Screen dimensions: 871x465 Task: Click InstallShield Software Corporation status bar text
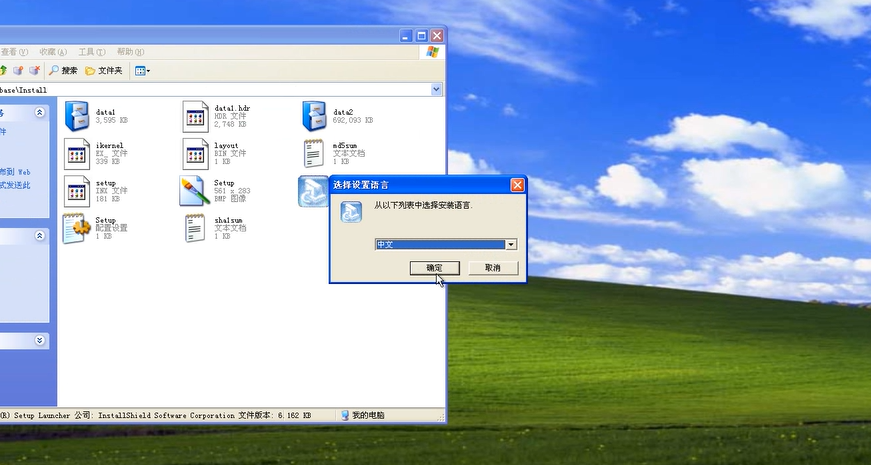pyautogui.click(x=167, y=415)
